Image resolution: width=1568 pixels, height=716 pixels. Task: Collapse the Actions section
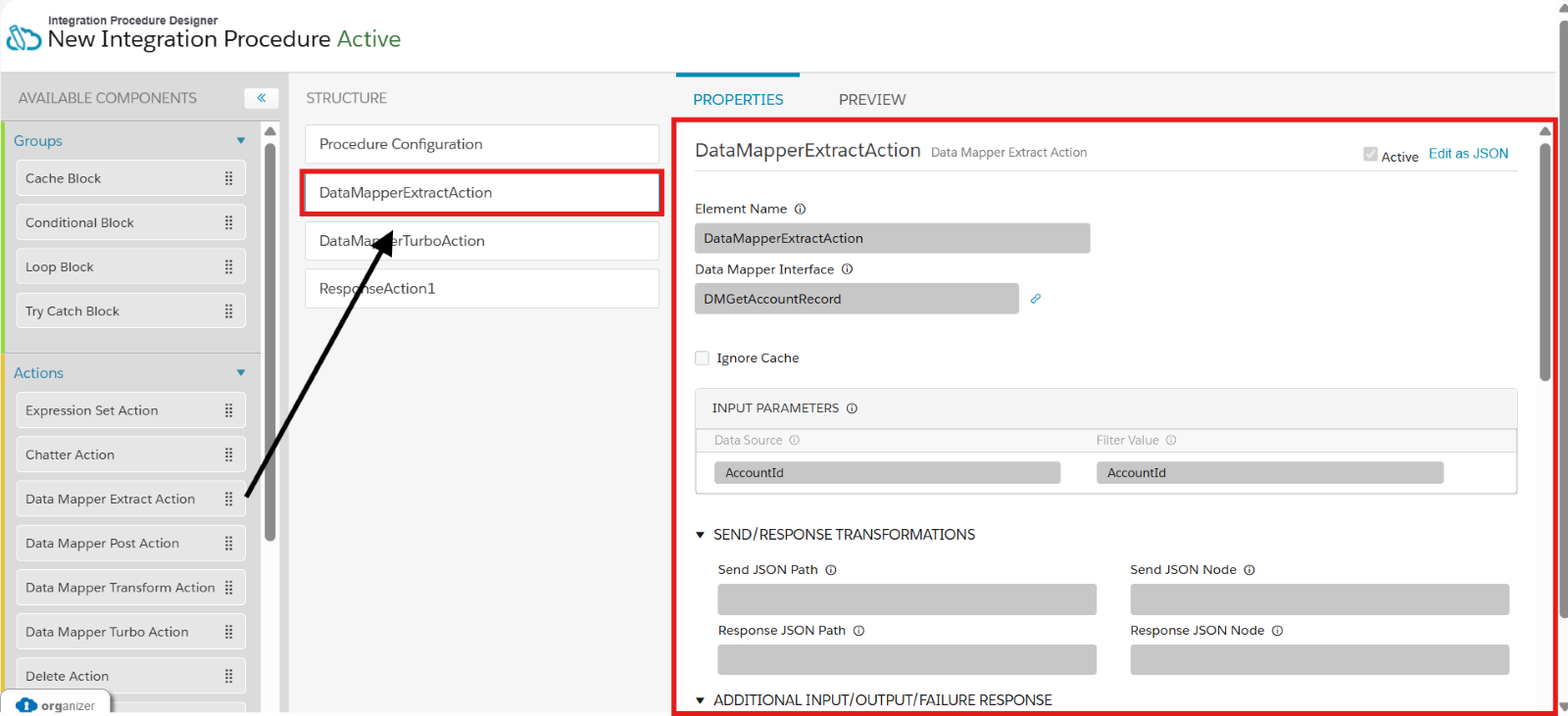point(241,373)
